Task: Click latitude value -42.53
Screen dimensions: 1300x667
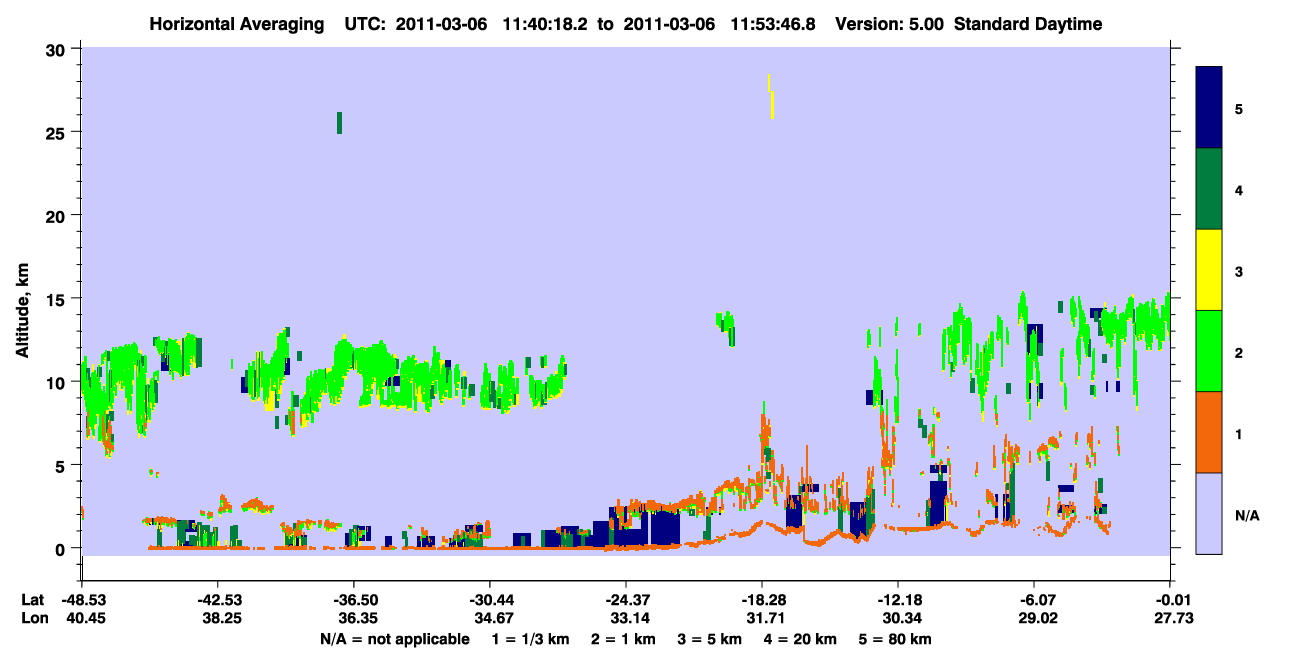Action: 218,600
